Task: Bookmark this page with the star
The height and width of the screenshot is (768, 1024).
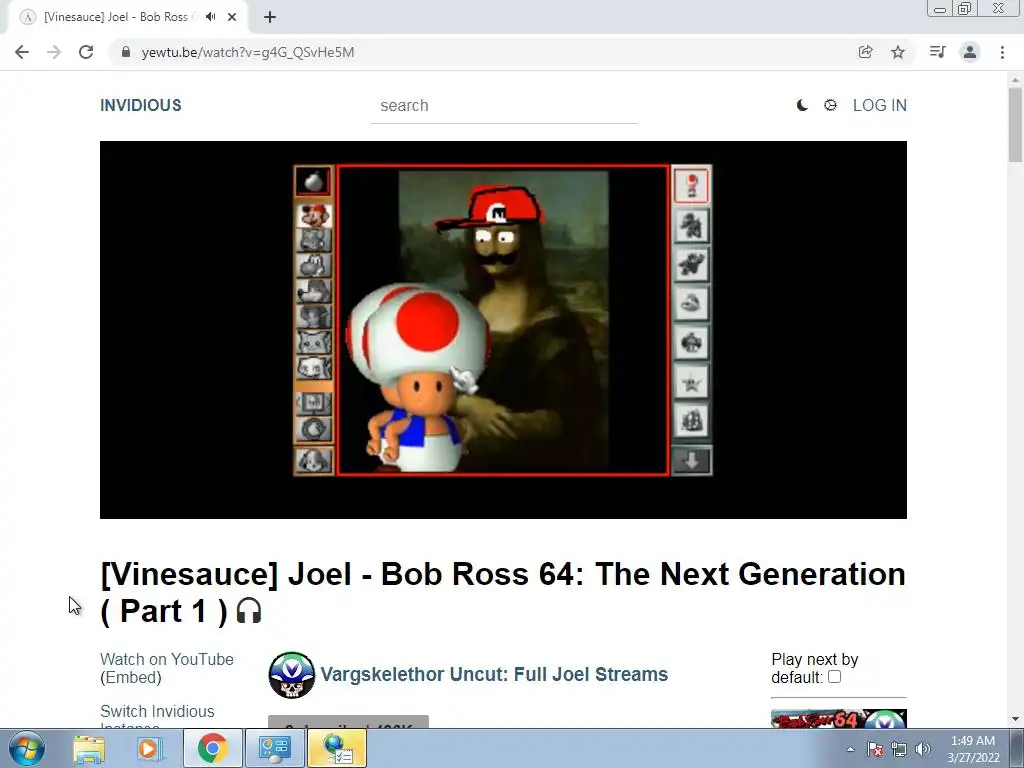Action: [898, 52]
